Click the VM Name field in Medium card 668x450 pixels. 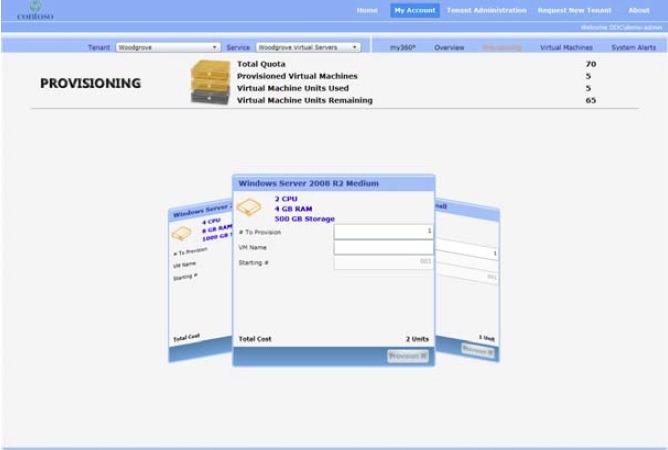point(383,247)
